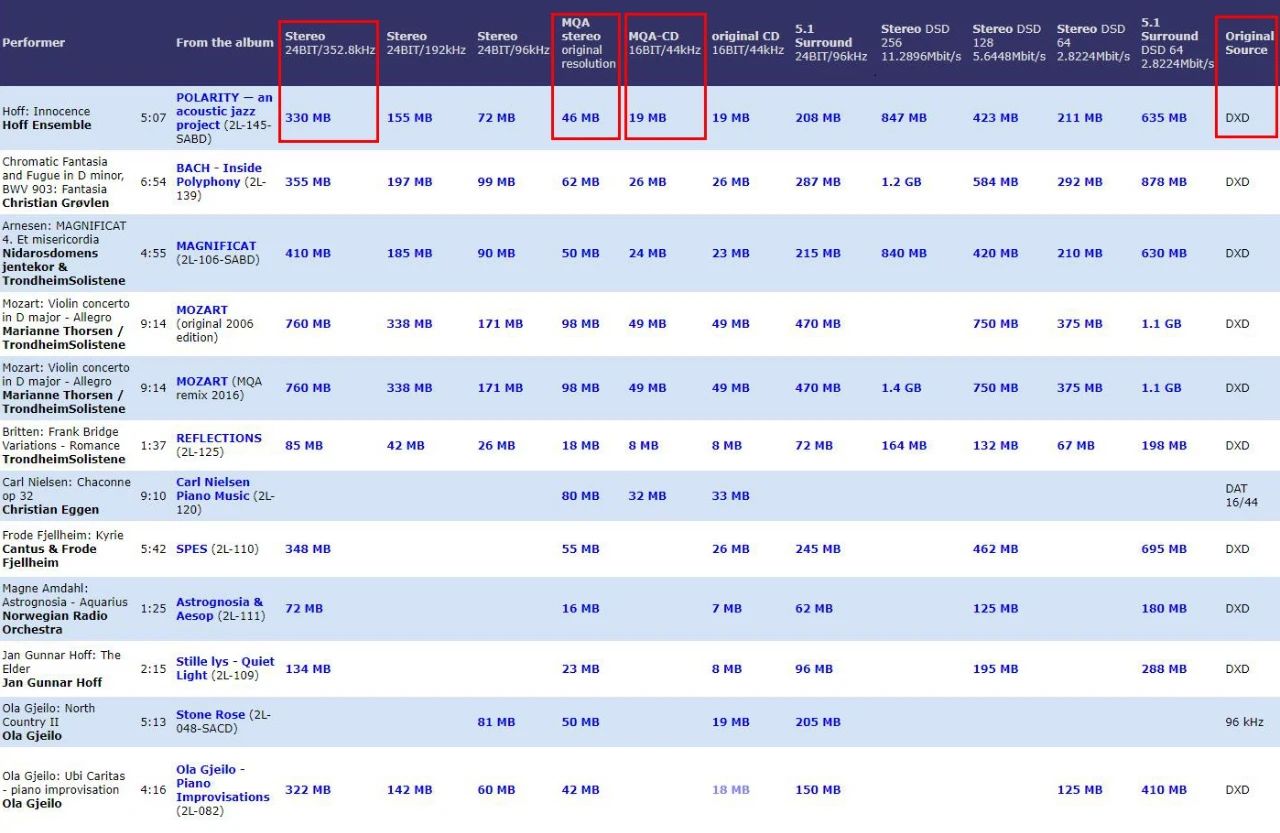Open the POLARITY acoustic jazz project album link
Image resolution: width=1280 pixels, height=833 pixels.
[223, 111]
